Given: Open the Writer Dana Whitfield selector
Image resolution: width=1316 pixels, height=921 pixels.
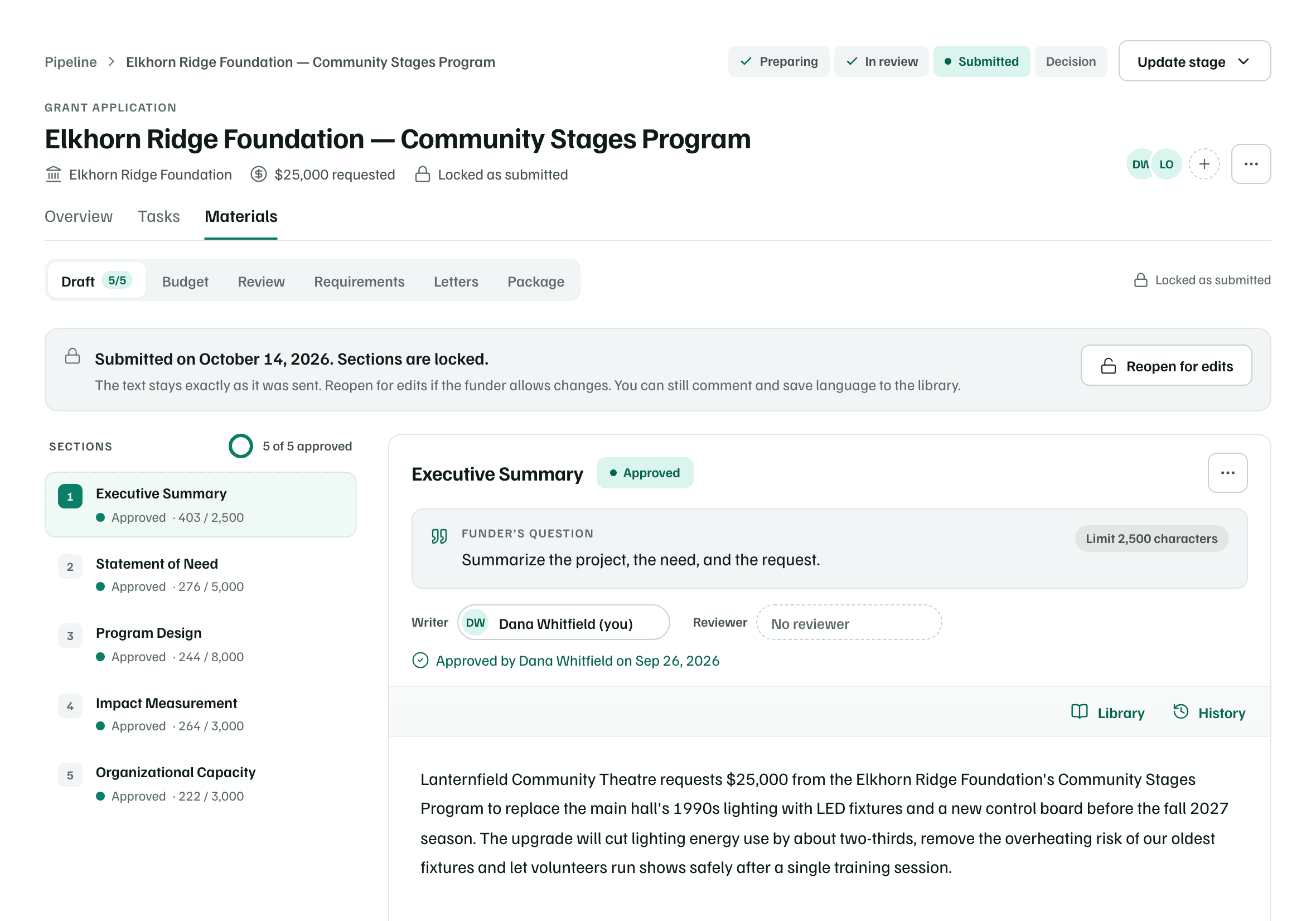Looking at the screenshot, I should 563,622.
